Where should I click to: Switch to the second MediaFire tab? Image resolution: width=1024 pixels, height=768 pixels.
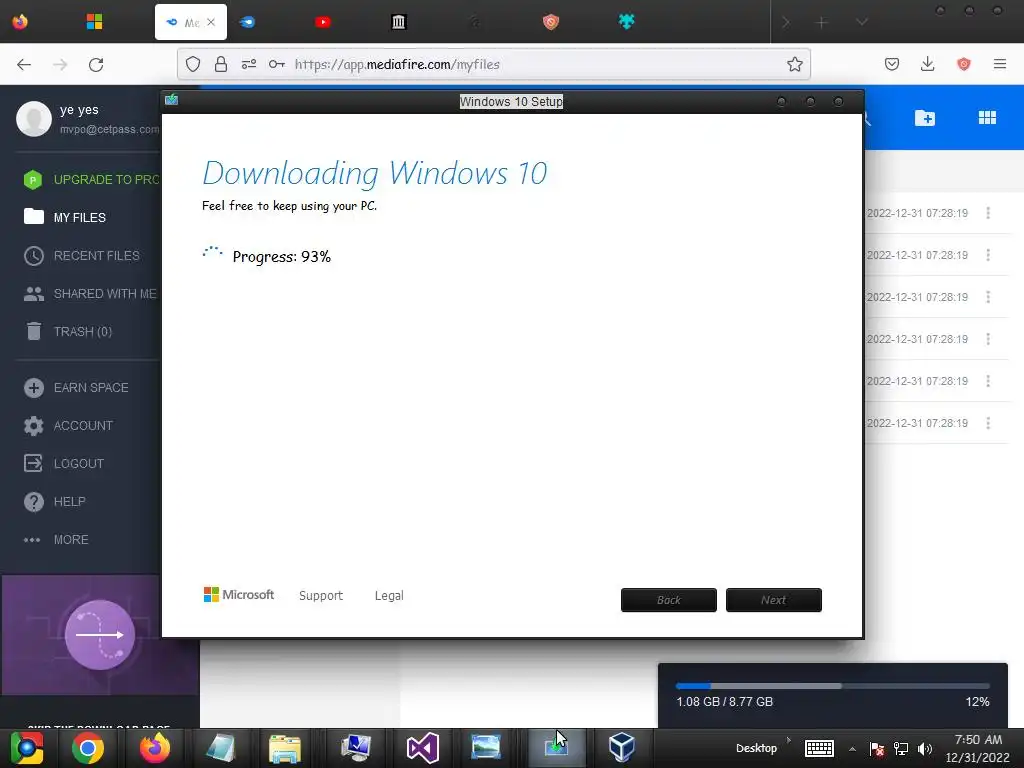point(247,22)
